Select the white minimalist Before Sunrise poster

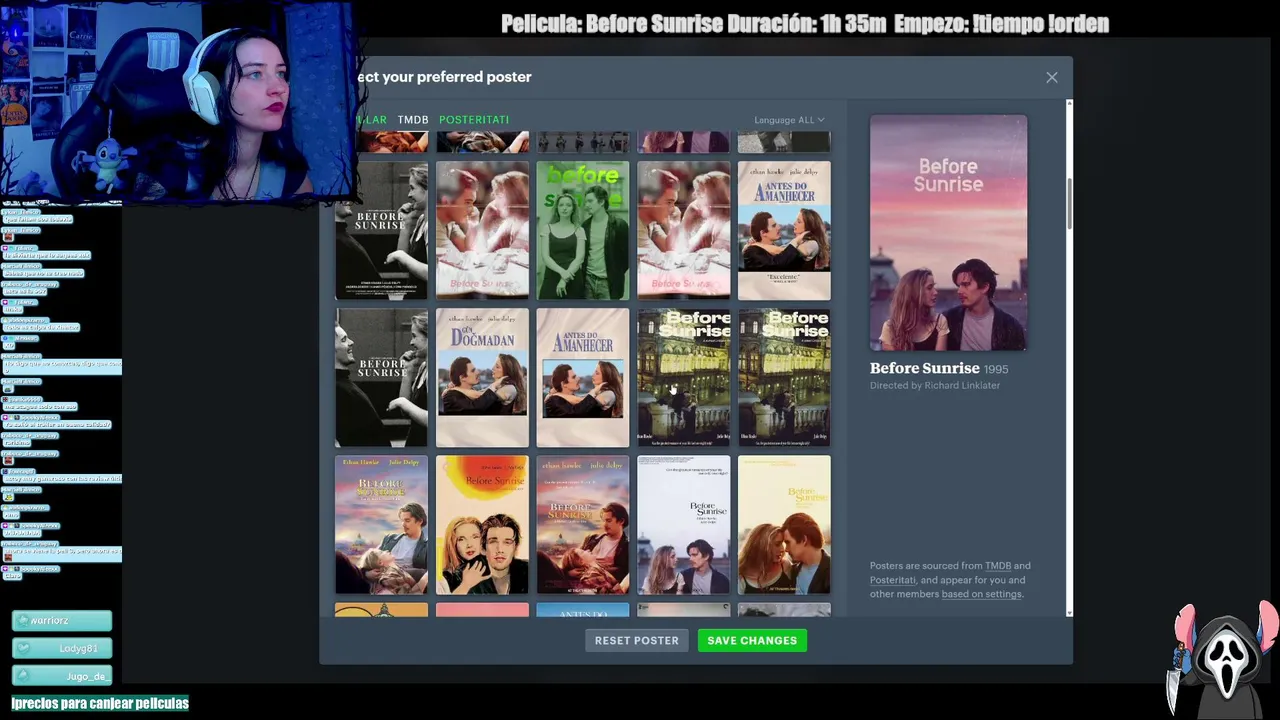click(684, 525)
